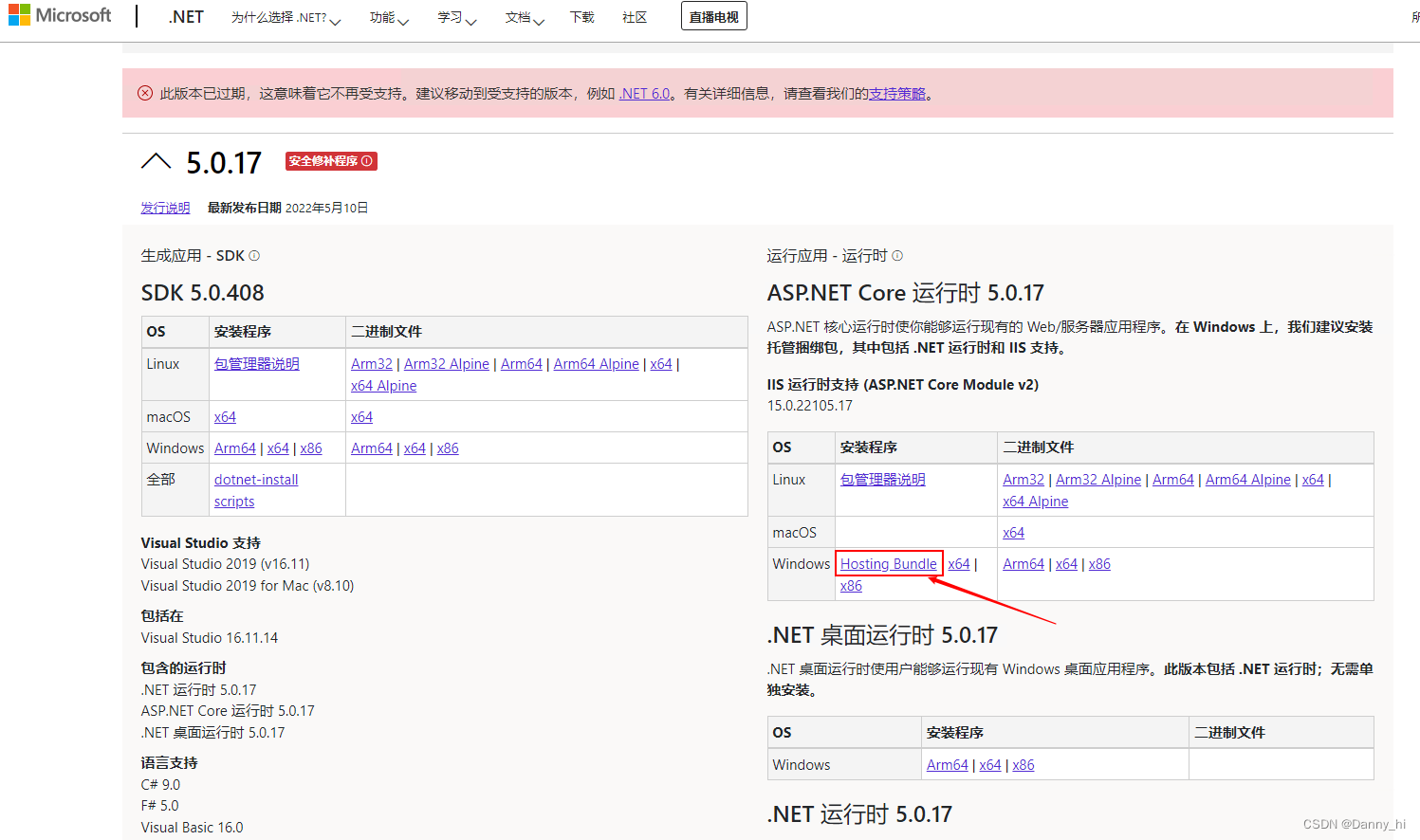This screenshot has width=1420, height=840.
Task: Open the 社区 menu item
Action: (x=635, y=17)
